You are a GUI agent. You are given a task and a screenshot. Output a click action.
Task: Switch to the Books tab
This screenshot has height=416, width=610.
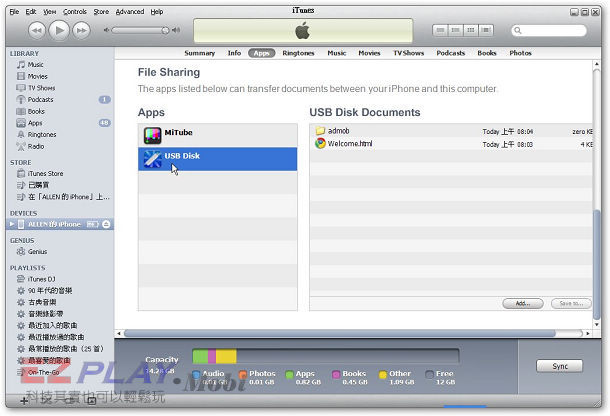point(487,53)
